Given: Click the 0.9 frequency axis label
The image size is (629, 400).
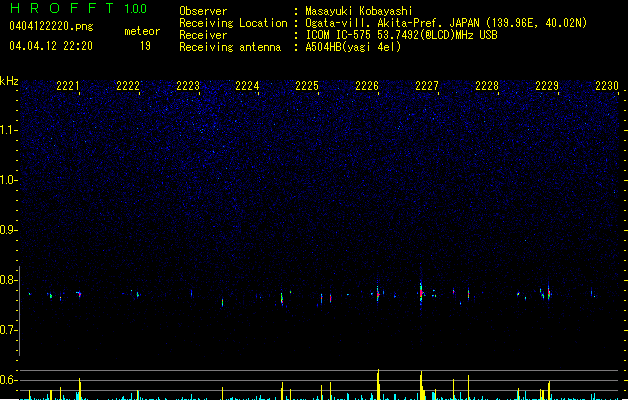Looking at the screenshot, I should pos(8,230).
